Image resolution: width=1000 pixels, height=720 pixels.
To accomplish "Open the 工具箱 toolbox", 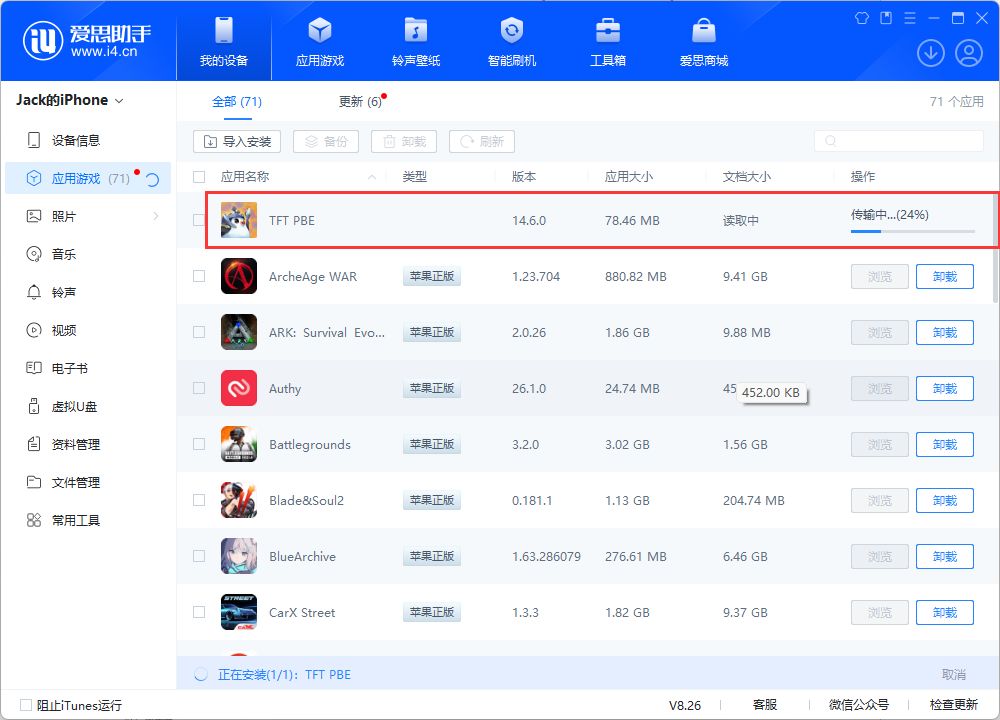I will coord(608,31).
